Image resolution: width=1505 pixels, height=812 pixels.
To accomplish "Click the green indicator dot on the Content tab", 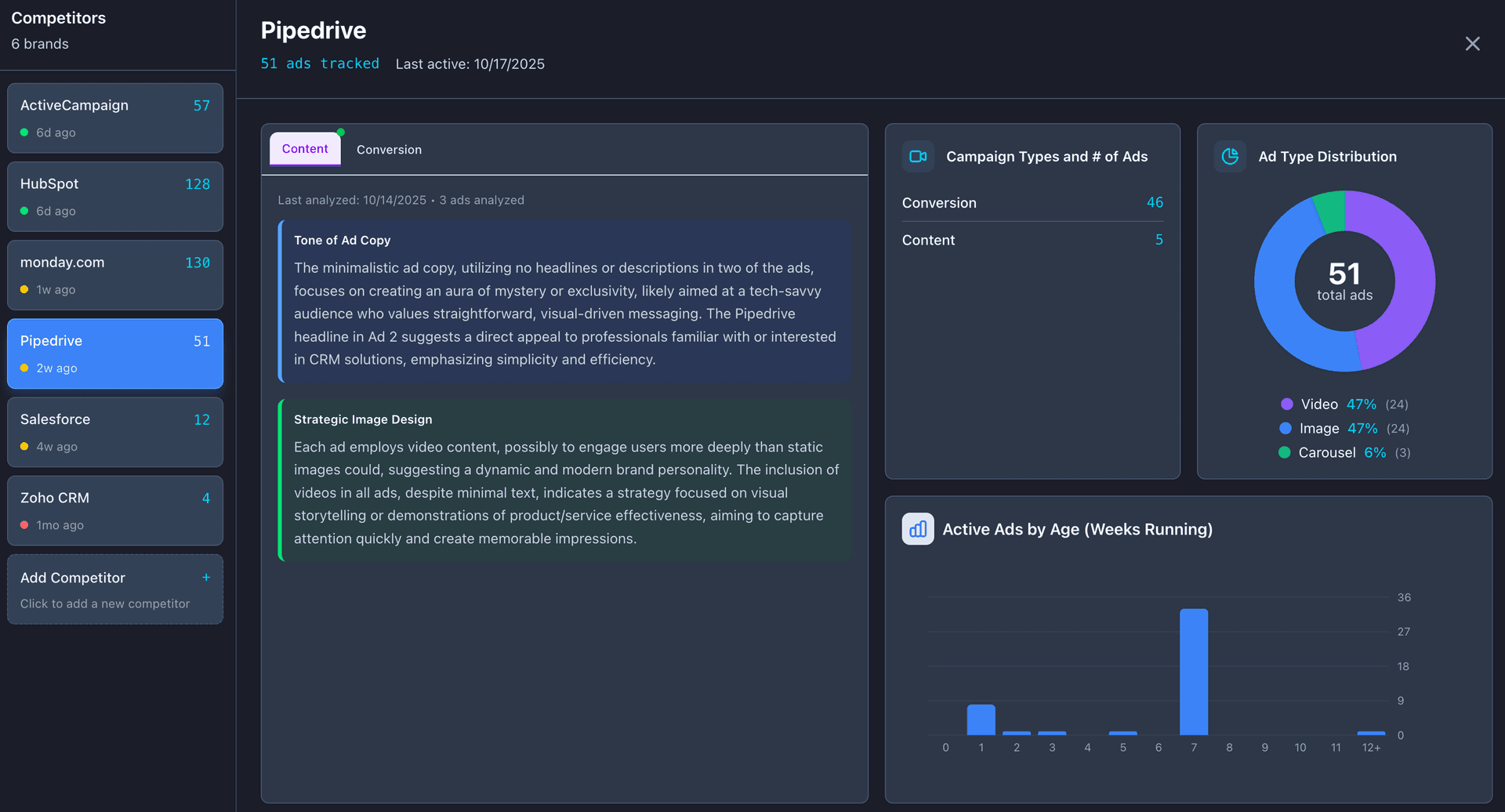I will point(340,132).
